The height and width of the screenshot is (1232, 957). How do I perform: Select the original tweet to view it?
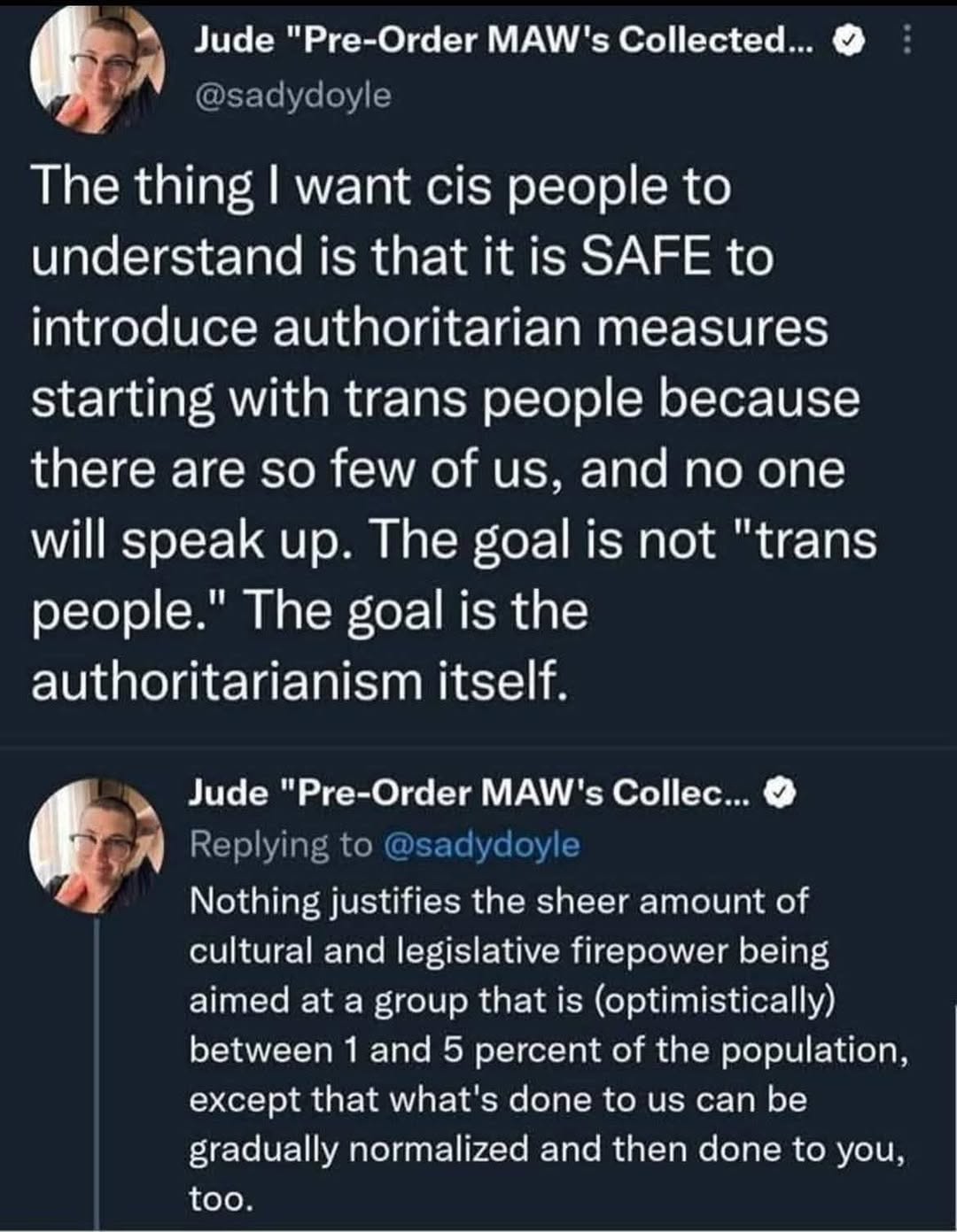click(x=443, y=425)
